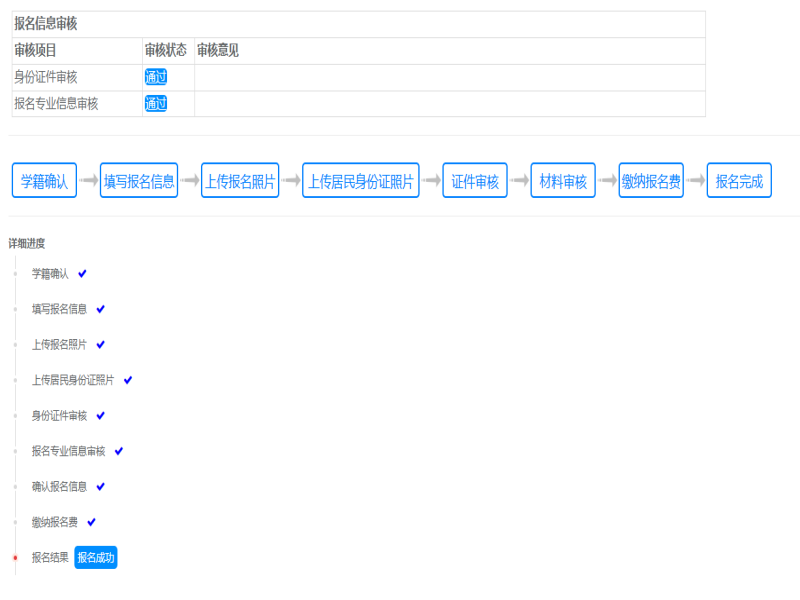Open the 缴纳报名费 step
Image resolution: width=800 pixels, height=600 pixels.
[650, 180]
